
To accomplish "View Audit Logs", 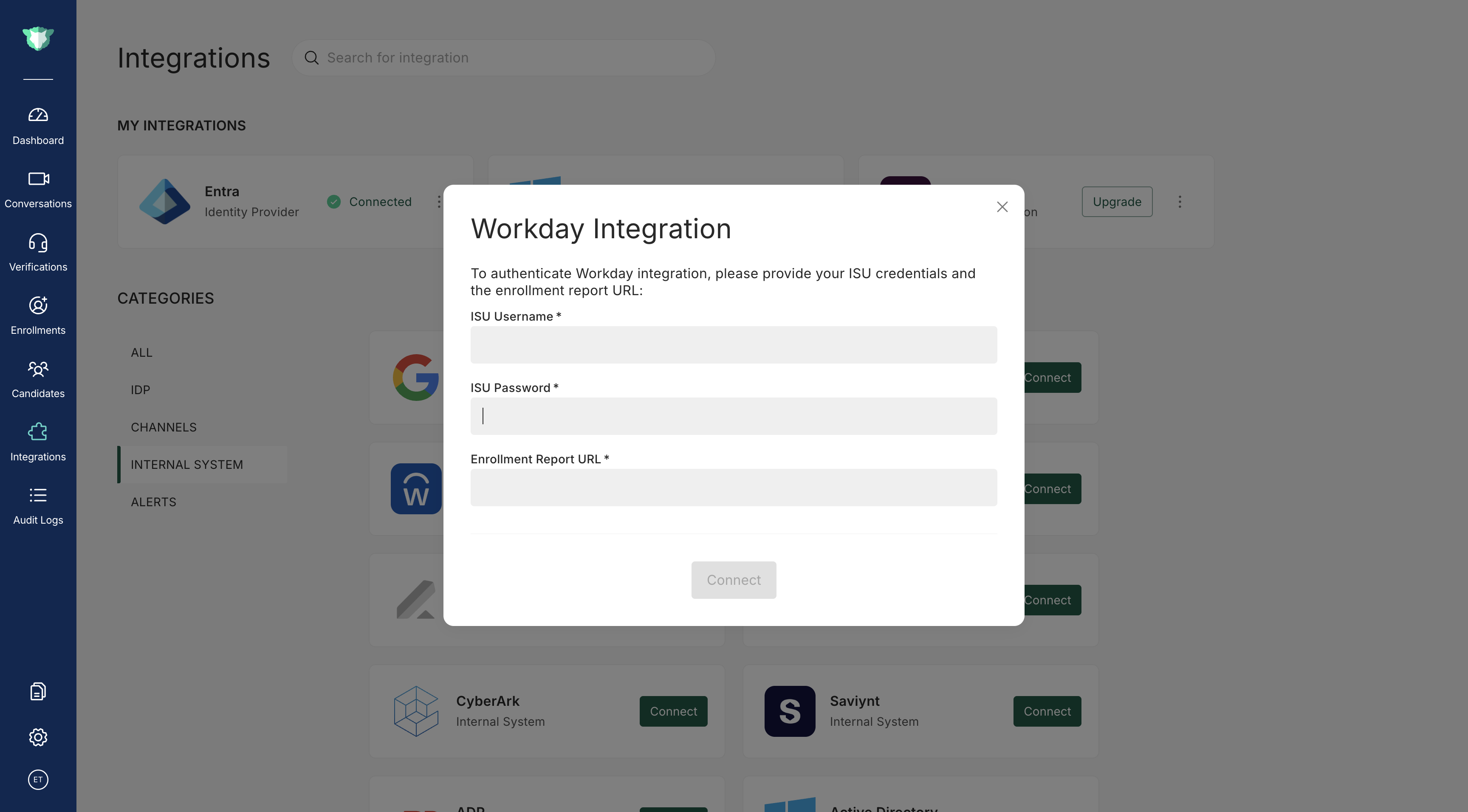I will pyautogui.click(x=38, y=506).
